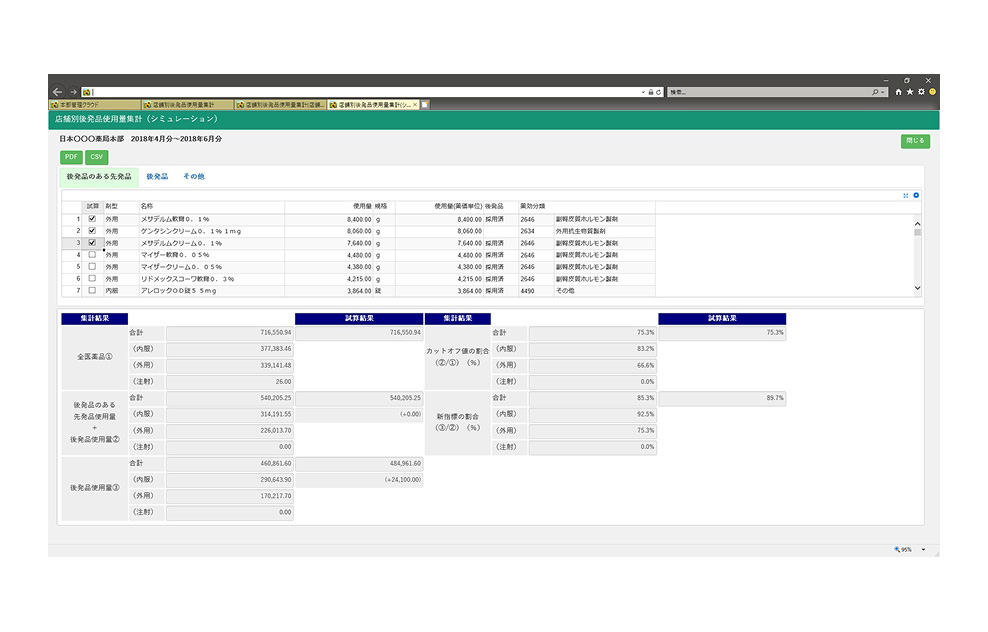The width and height of the screenshot is (988, 632).
Task: Switch to the 後発品 tab
Action: click(157, 176)
